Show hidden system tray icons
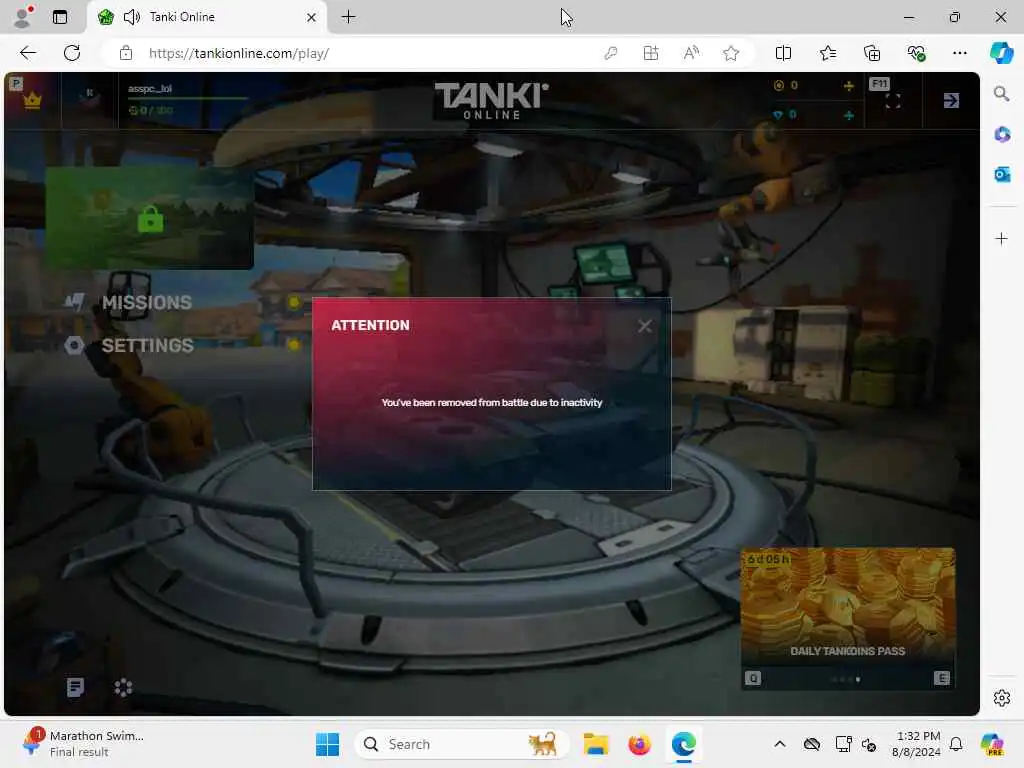 pos(780,744)
